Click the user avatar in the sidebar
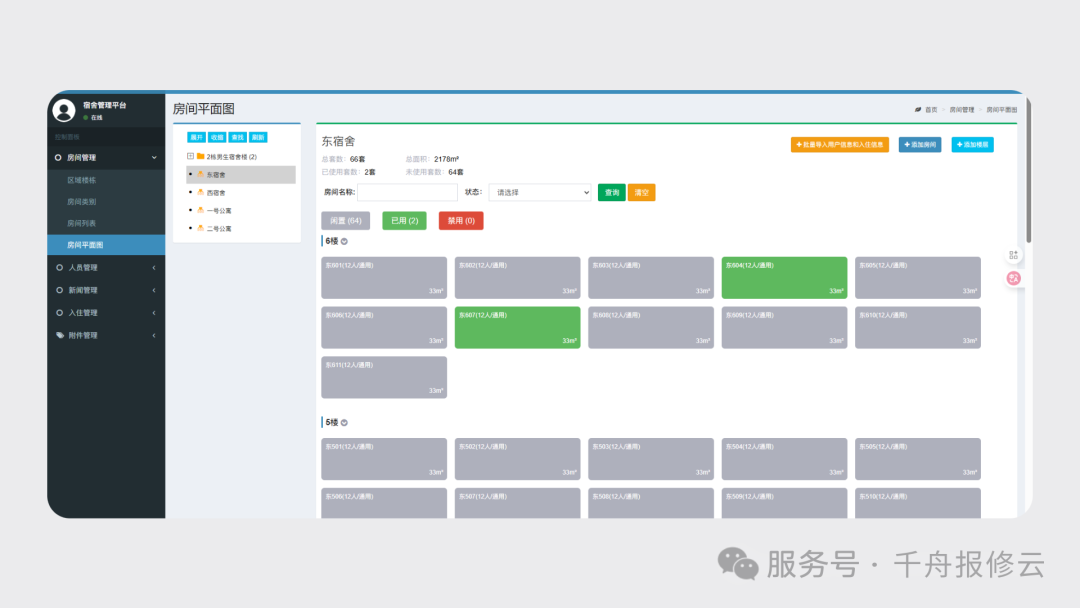The height and width of the screenshot is (608, 1080). [64, 110]
